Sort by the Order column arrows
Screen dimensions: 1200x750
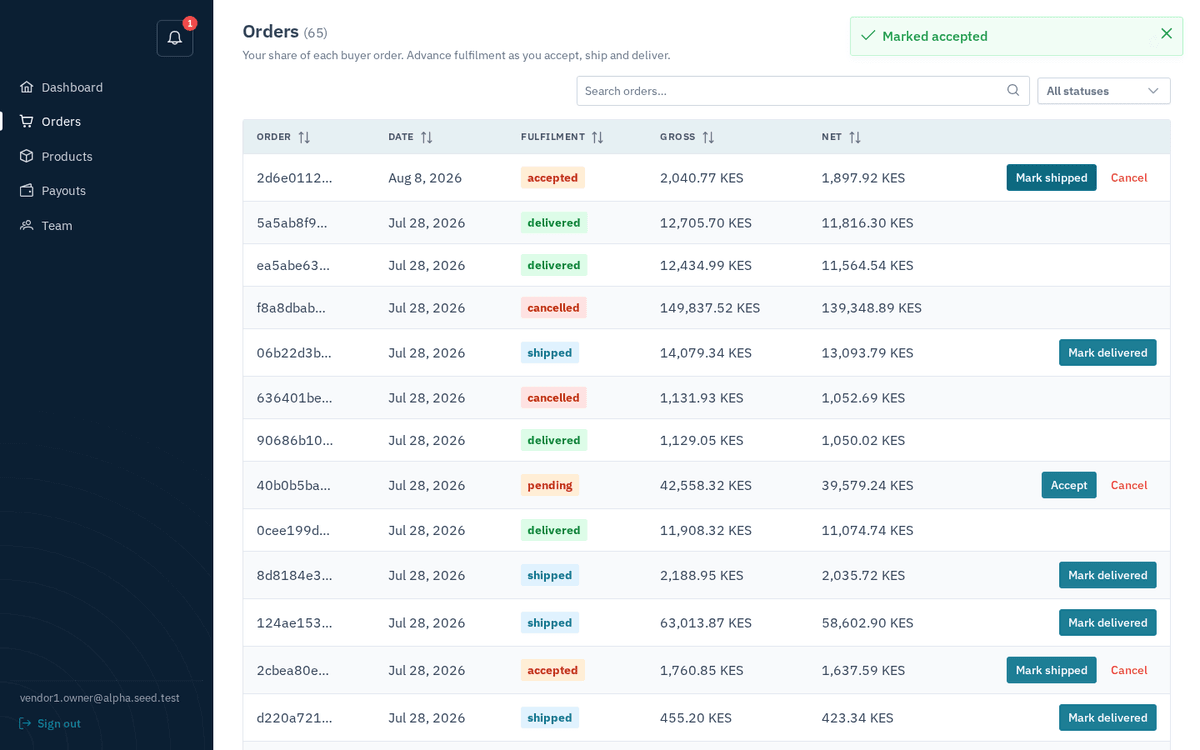coord(304,137)
